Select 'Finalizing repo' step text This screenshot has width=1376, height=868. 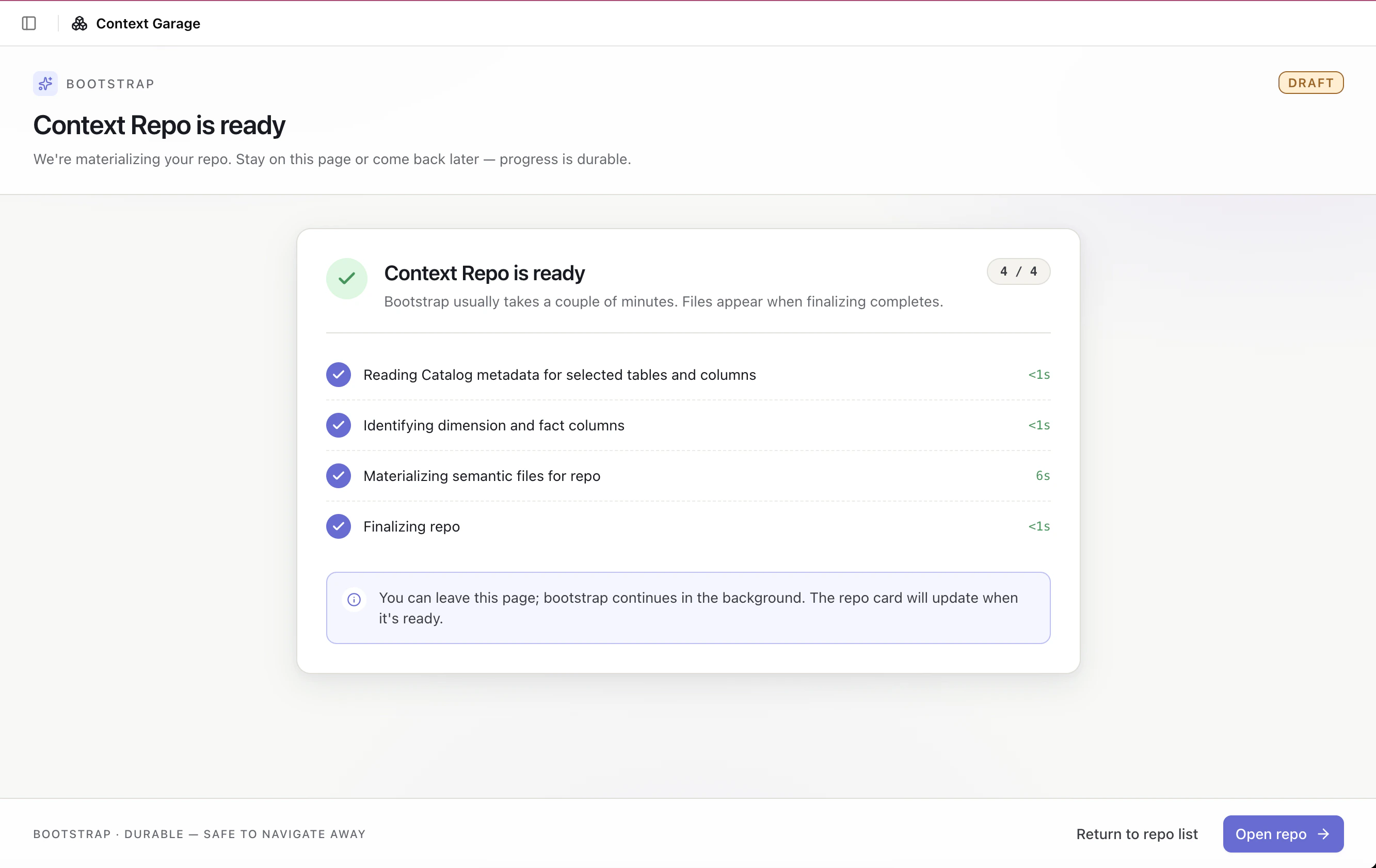coord(411,526)
